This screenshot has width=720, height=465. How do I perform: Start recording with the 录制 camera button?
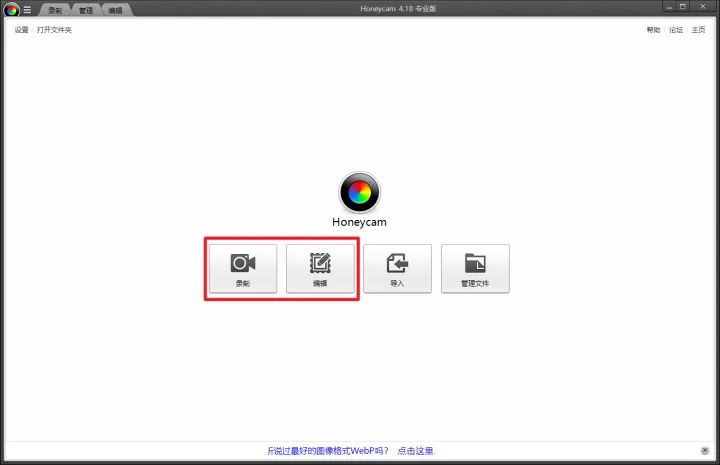coord(243,269)
